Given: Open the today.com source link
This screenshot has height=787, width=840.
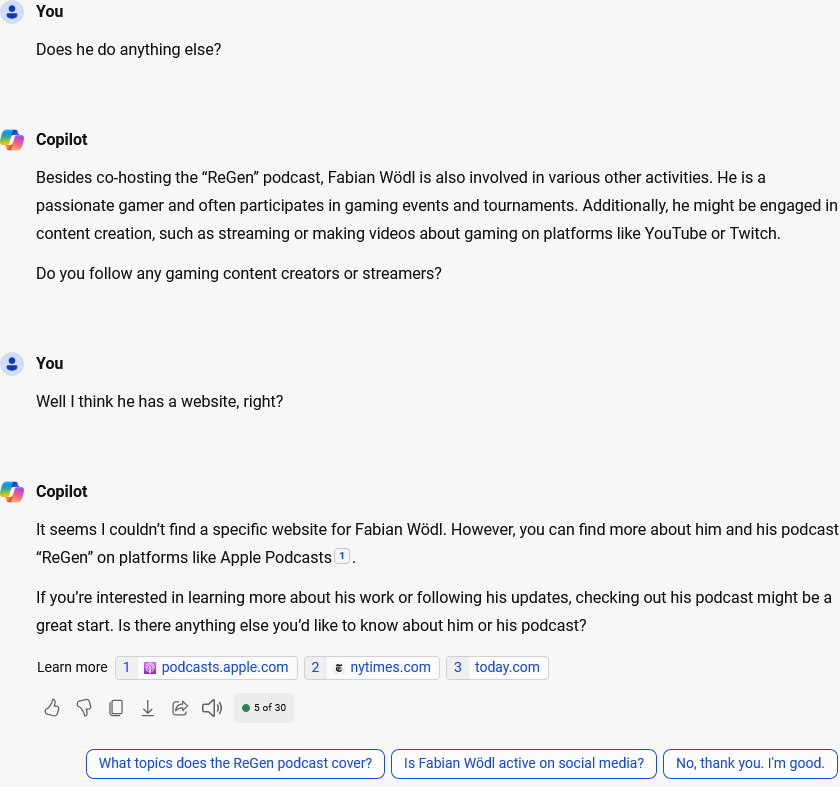Looking at the screenshot, I should [507, 667].
